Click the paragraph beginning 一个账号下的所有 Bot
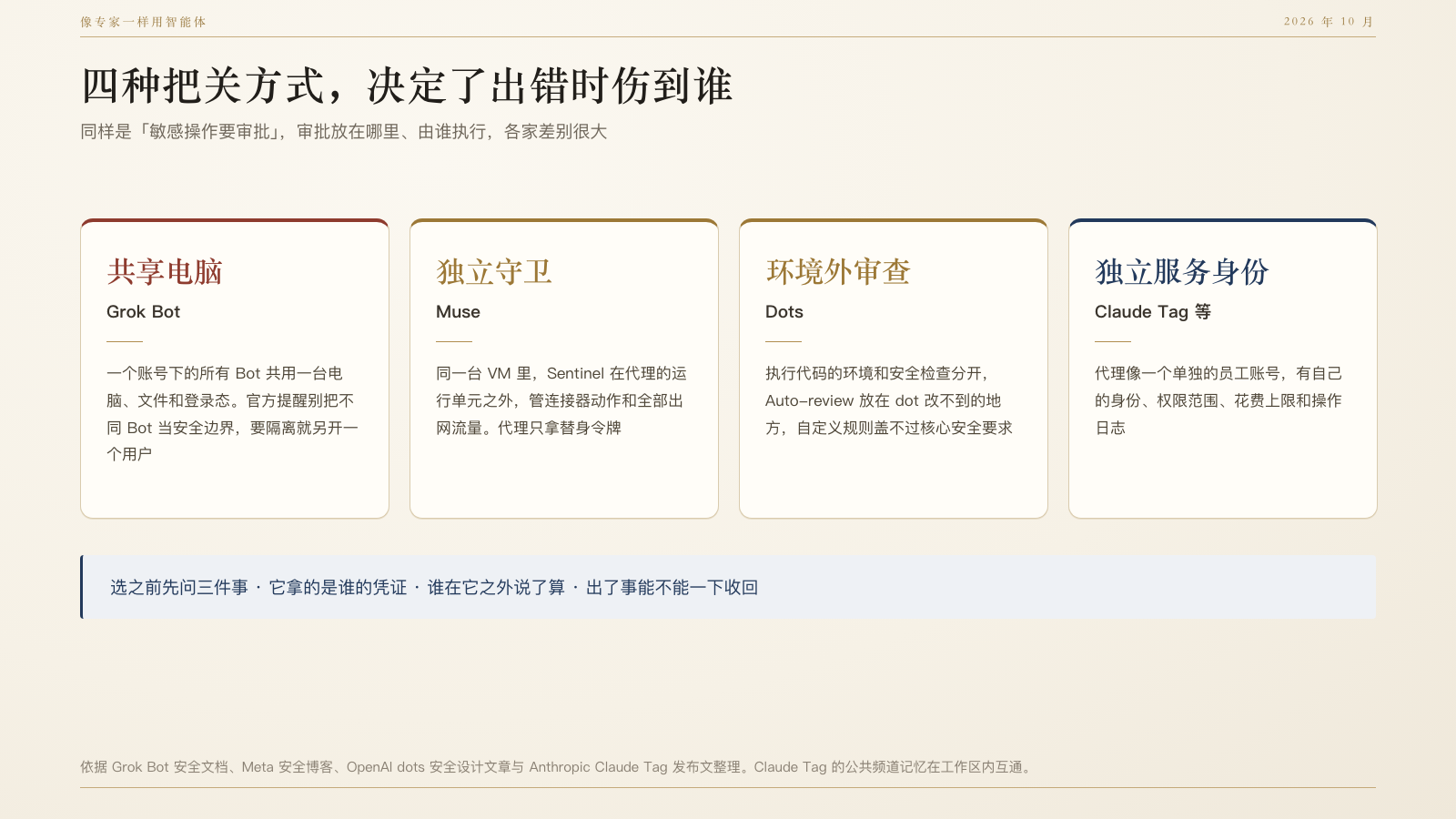Screen dimensions: 1456x819 point(233,413)
